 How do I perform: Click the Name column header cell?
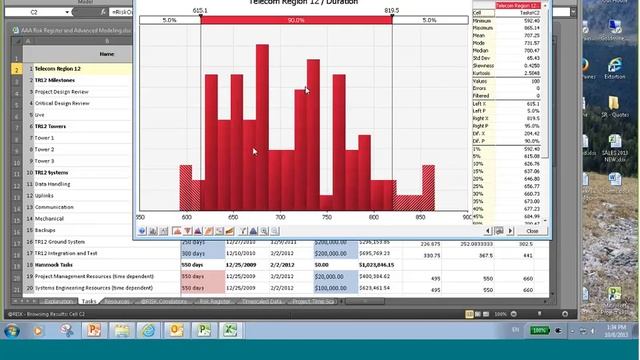pyautogui.click(x=107, y=54)
